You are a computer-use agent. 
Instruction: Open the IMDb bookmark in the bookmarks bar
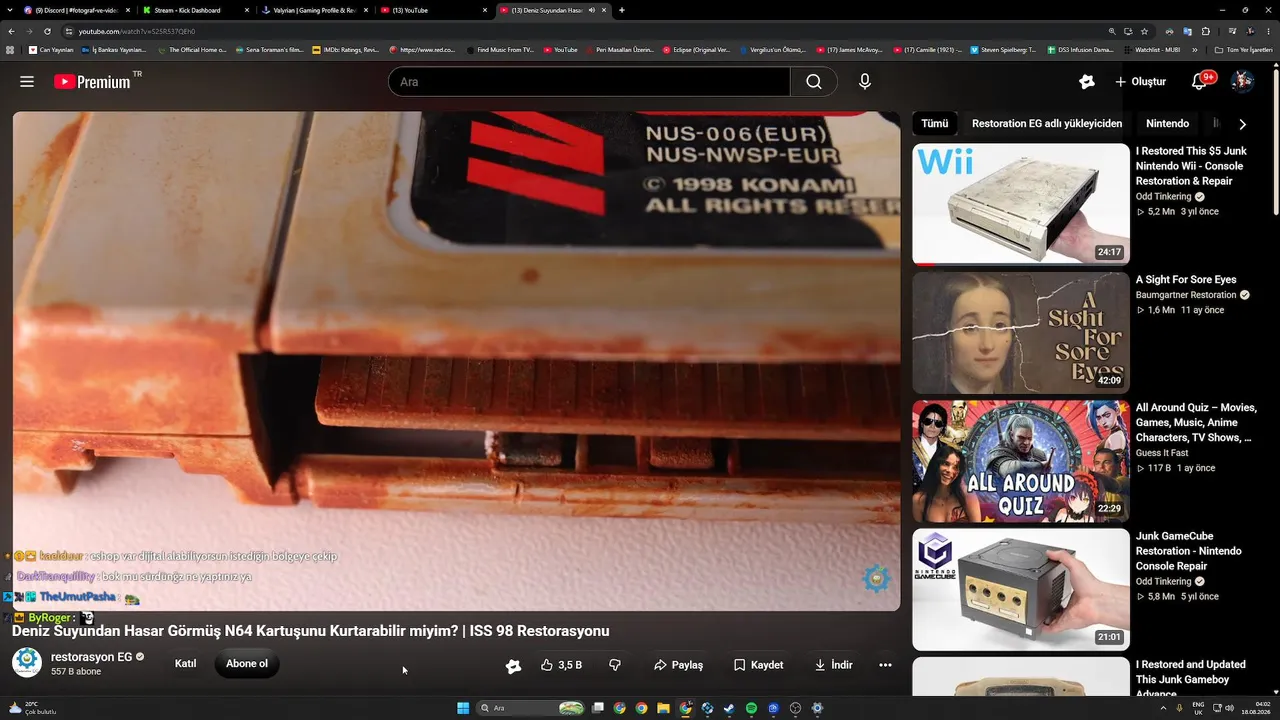[346, 49]
